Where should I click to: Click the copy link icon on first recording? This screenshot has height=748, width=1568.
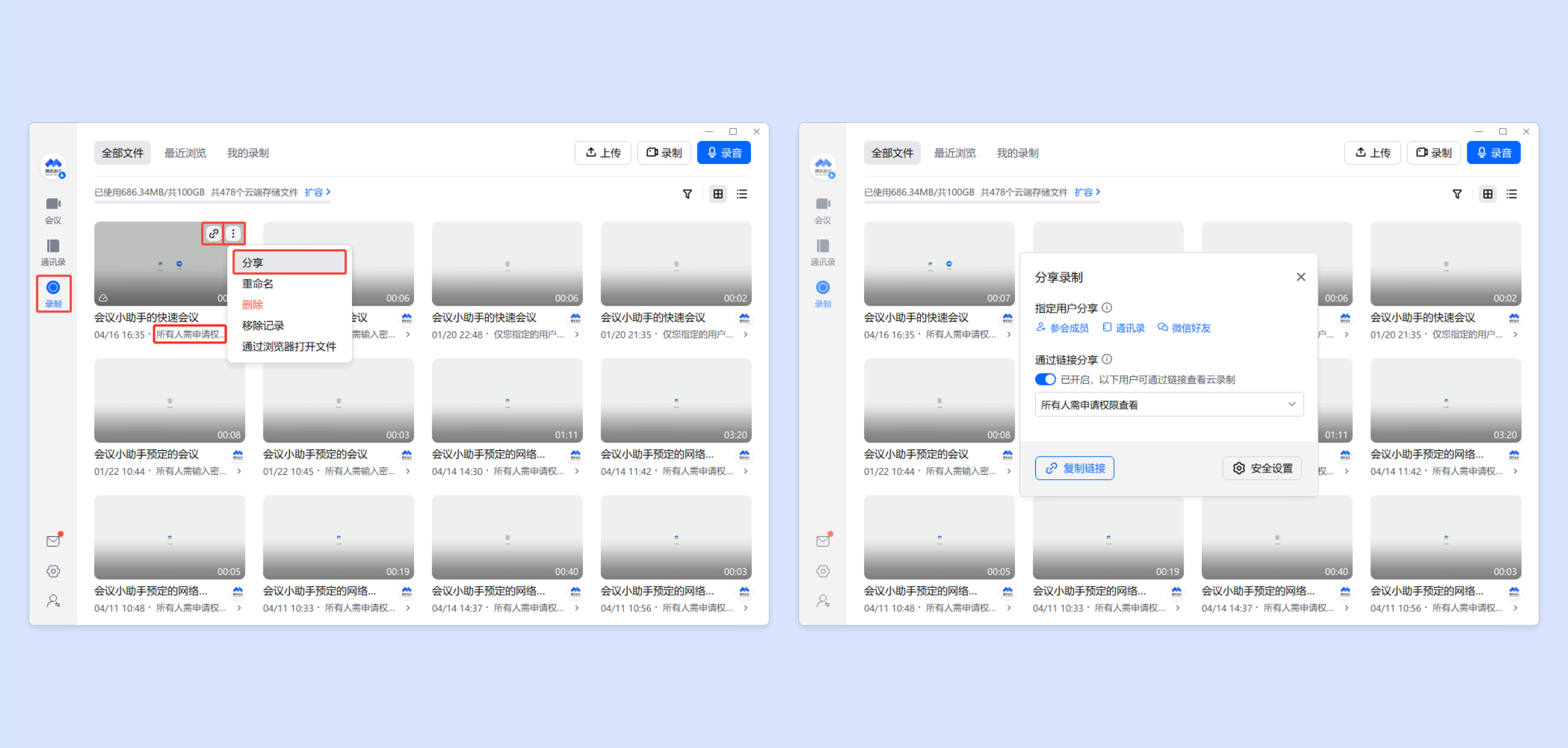pos(213,233)
